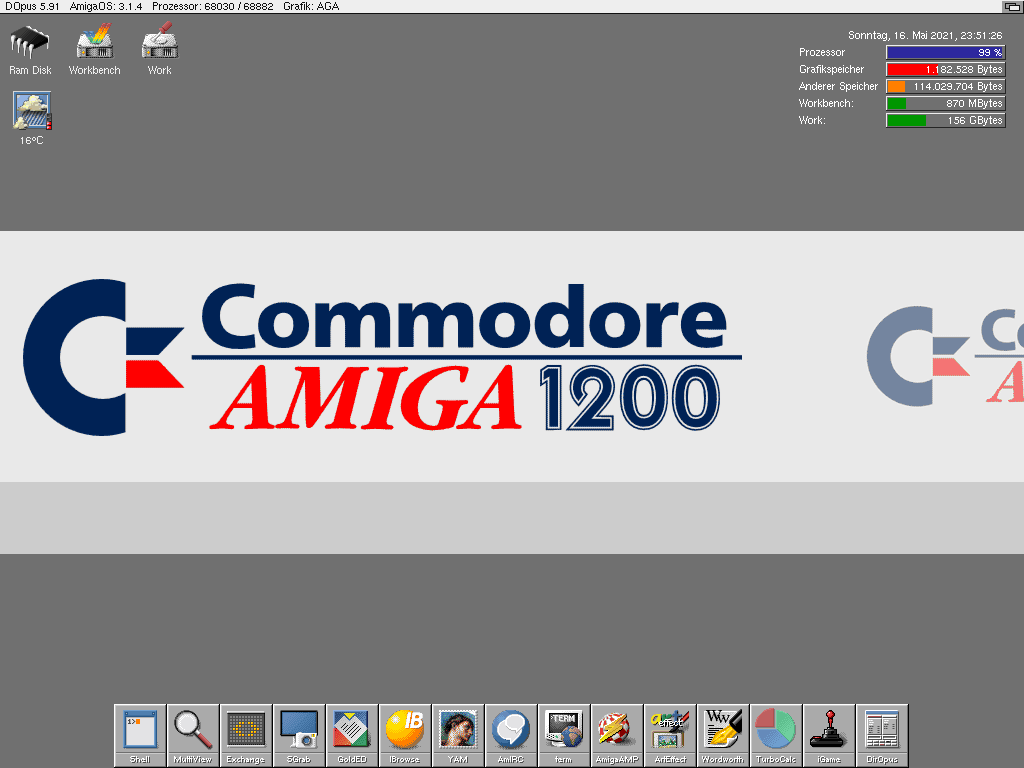The image size is (1024, 768).
Task: Launch term terminal program
Action: coord(564,735)
